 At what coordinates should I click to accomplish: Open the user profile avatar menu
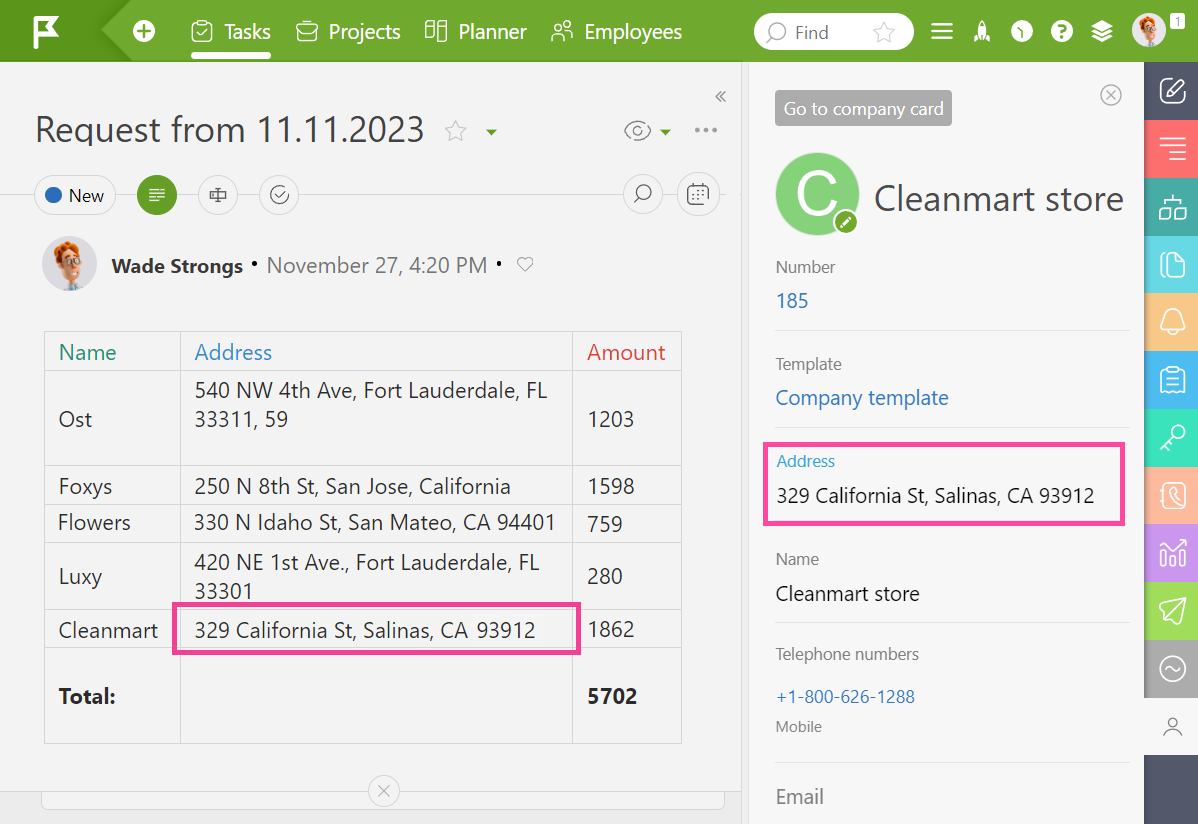(x=1148, y=31)
